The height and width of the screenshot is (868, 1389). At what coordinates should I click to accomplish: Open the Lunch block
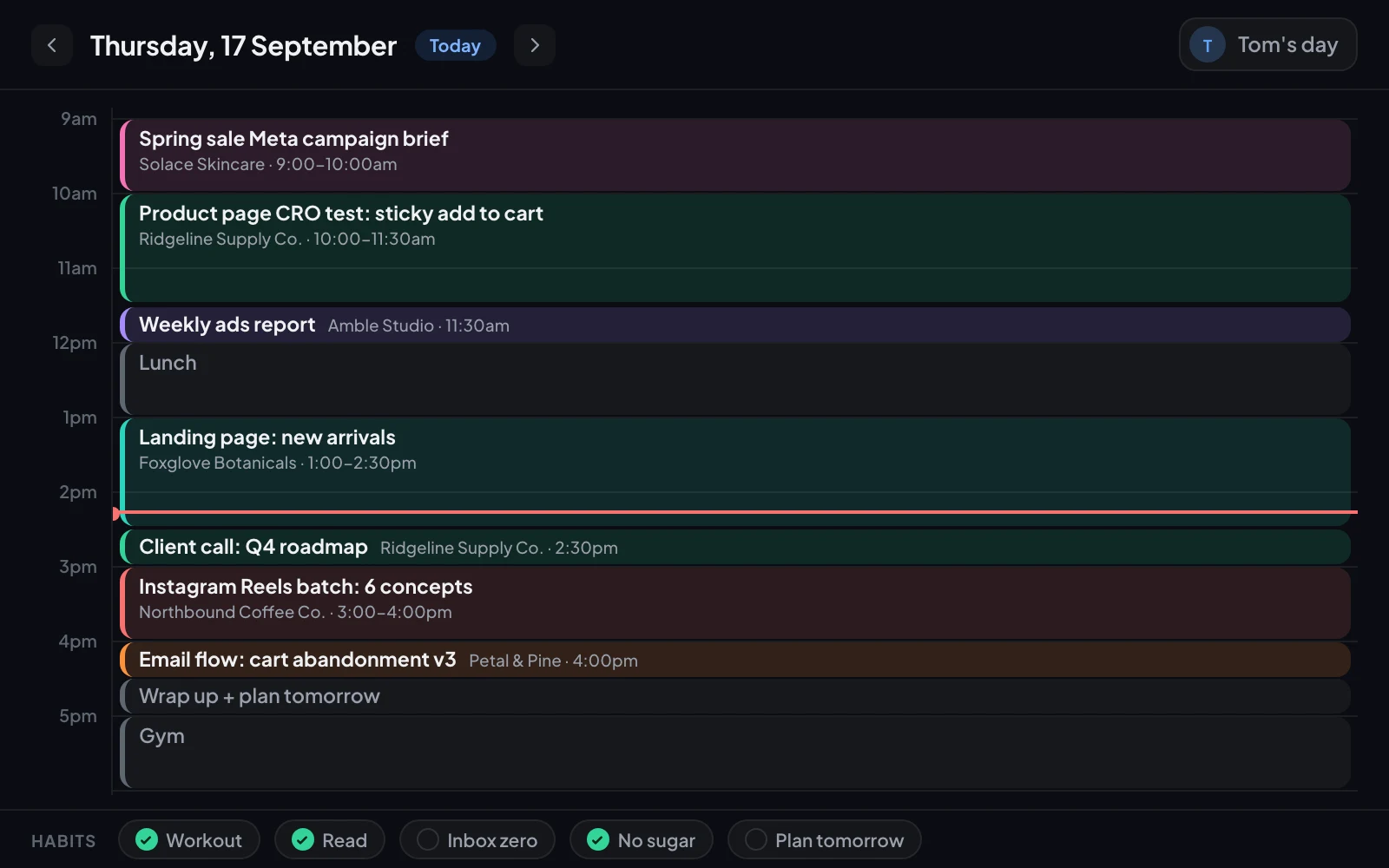pos(735,379)
